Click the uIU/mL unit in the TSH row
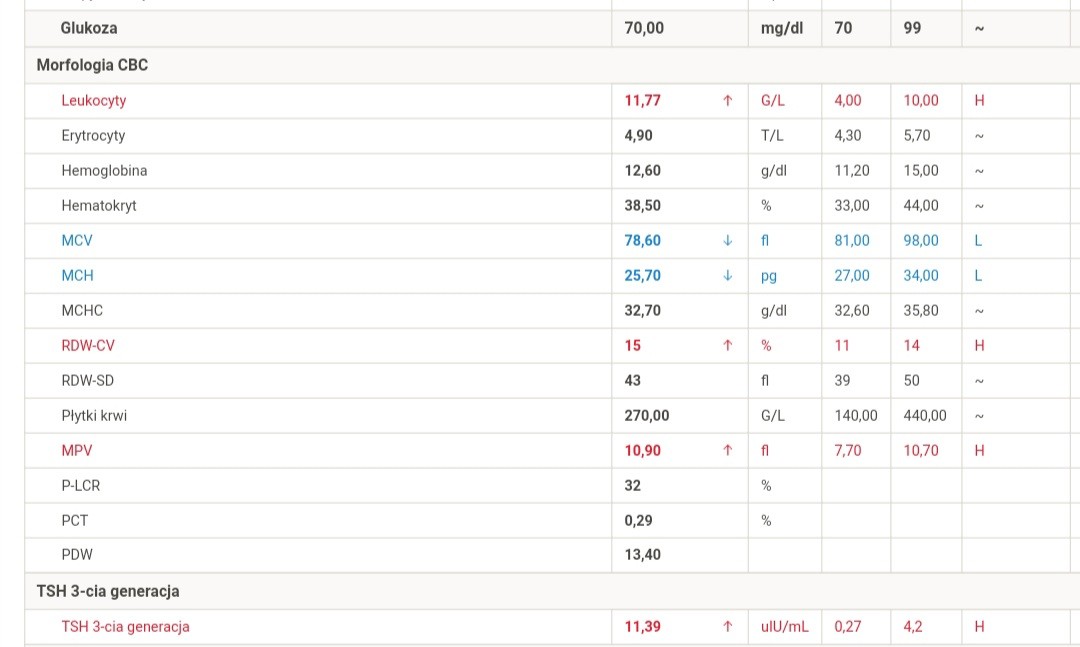The image size is (1080, 647). [x=784, y=627]
